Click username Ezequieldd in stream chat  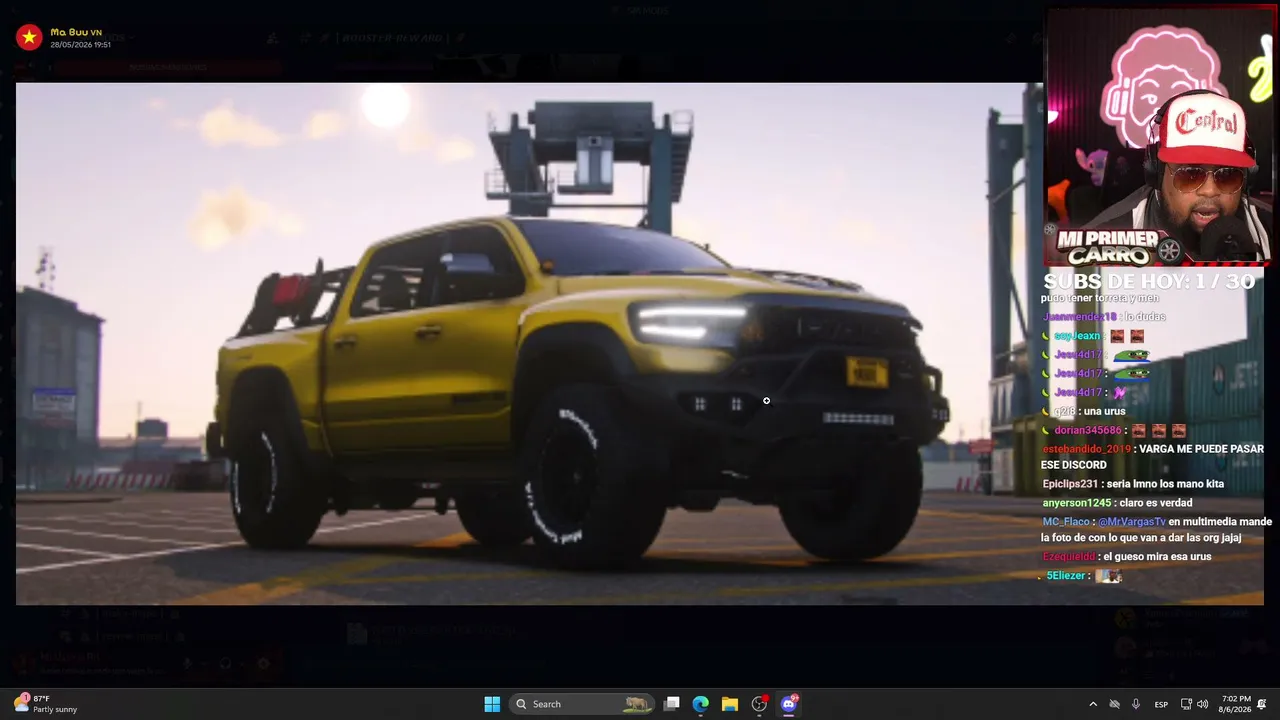point(1069,557)
